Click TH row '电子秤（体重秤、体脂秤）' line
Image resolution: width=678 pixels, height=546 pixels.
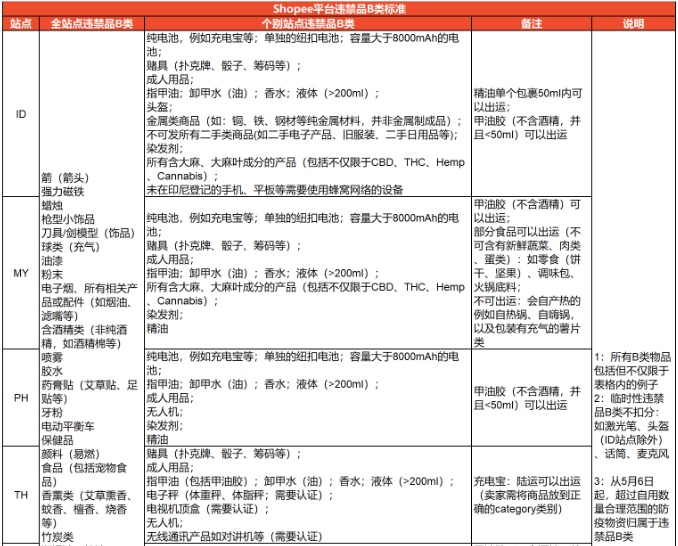[x=240, y=495]
